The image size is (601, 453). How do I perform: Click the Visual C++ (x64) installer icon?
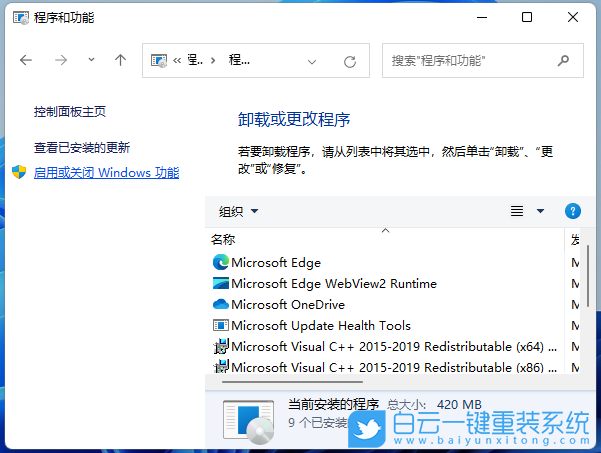tap(221, 346)
